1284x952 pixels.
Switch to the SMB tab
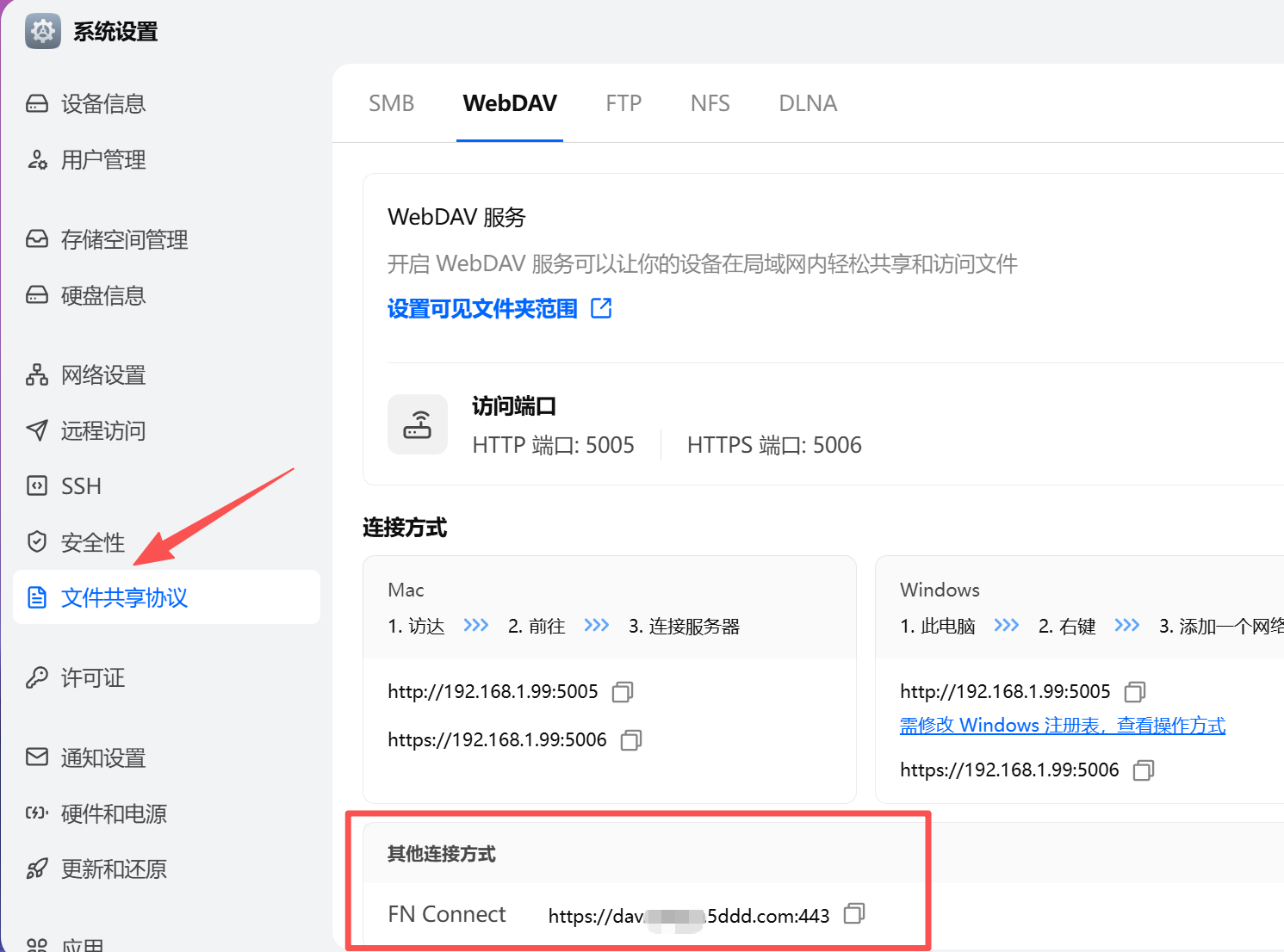click(x=392, y=103)
